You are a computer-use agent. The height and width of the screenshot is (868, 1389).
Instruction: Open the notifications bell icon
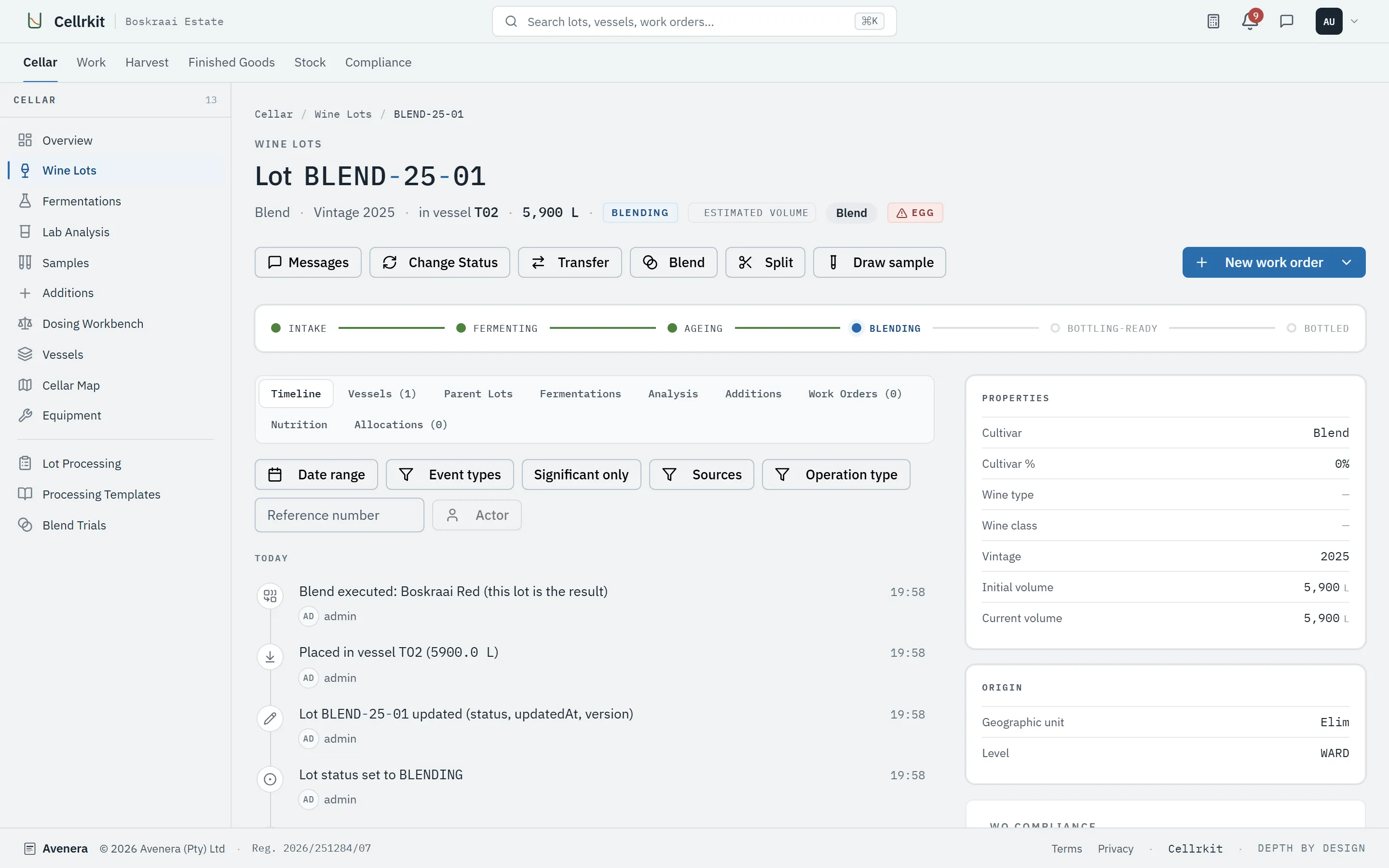pyautogui.click(x=1250, y=21)
